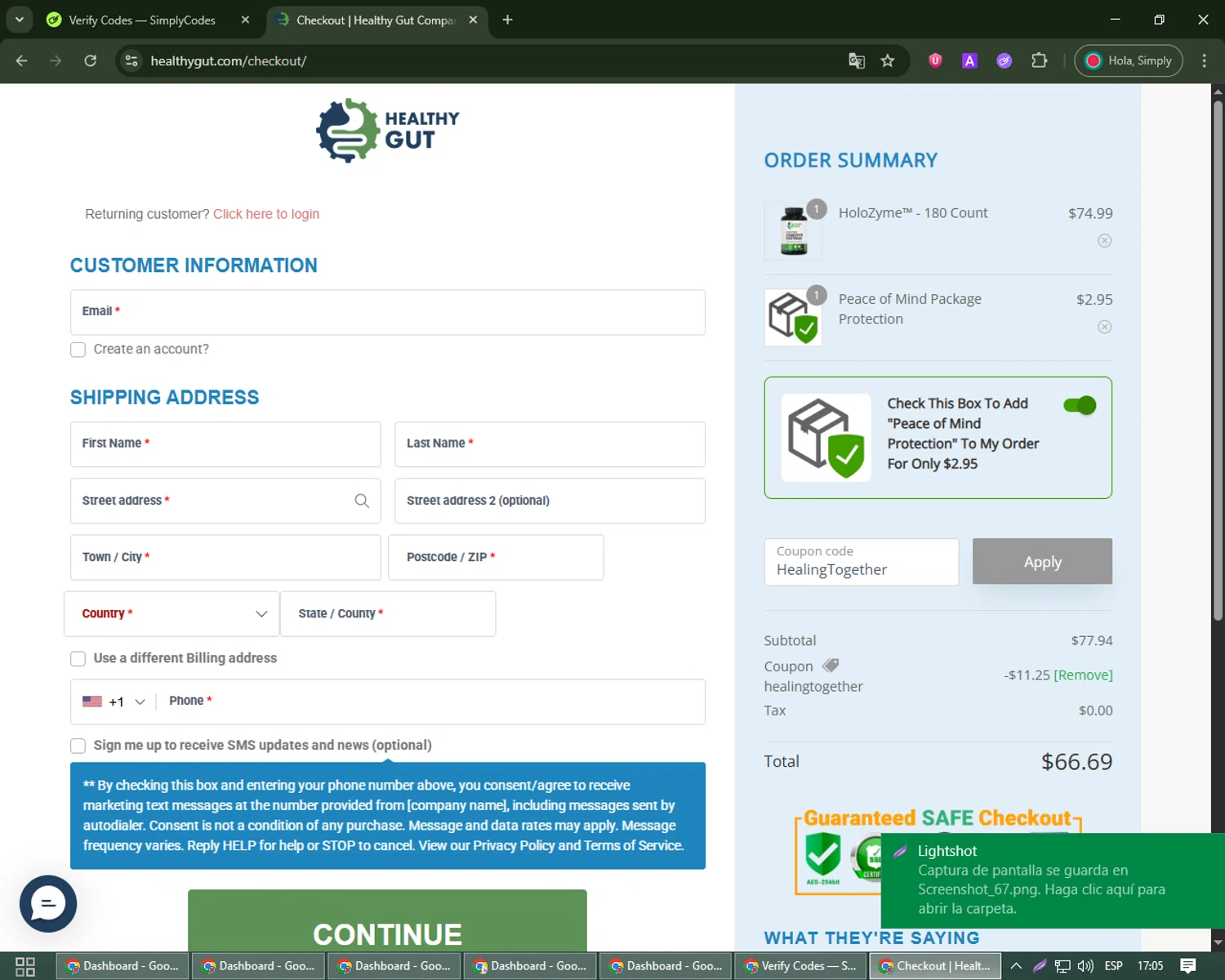Focus the Street address 2 field

point(550,501)
